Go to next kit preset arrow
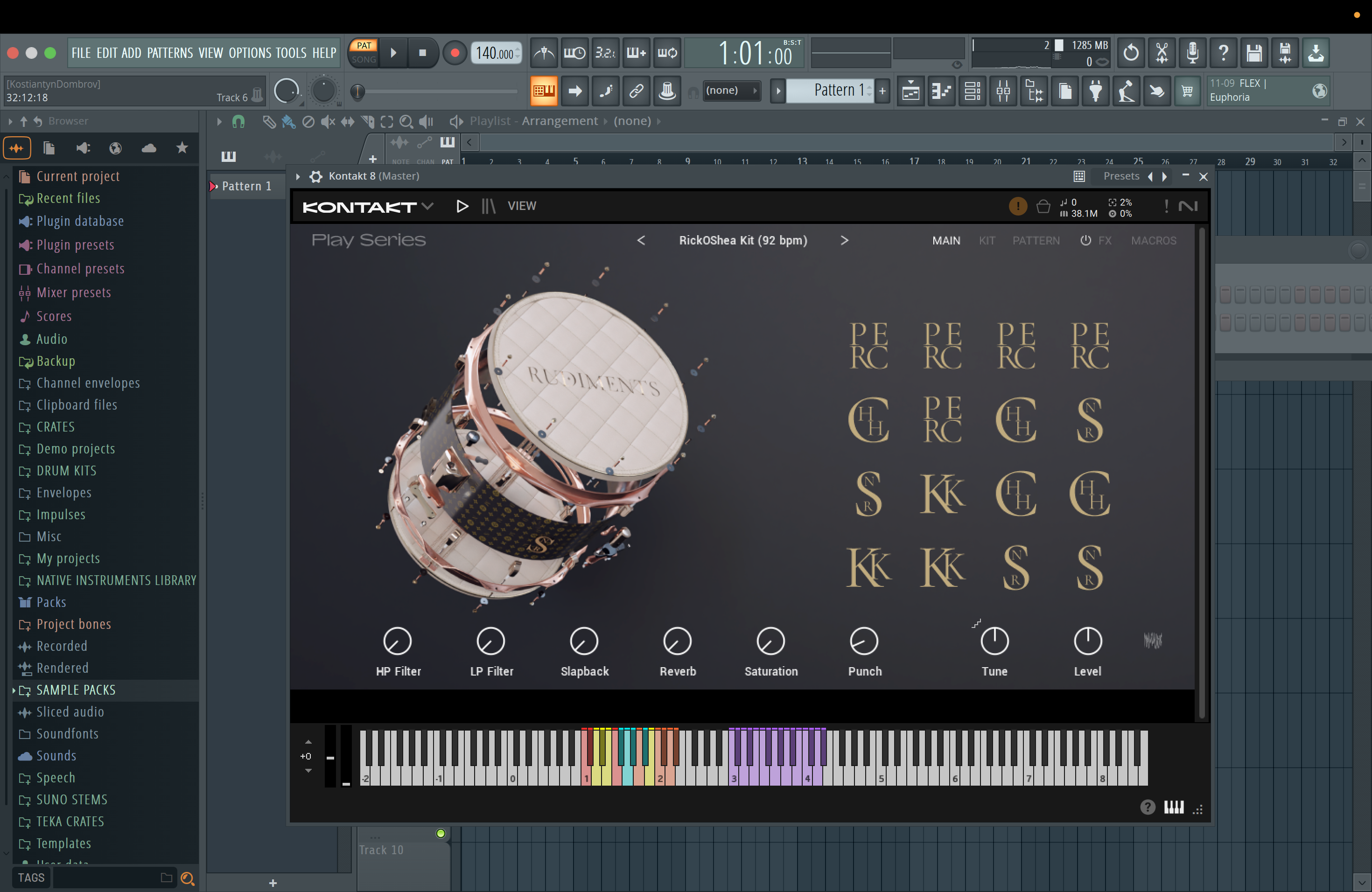 point(845,241)
